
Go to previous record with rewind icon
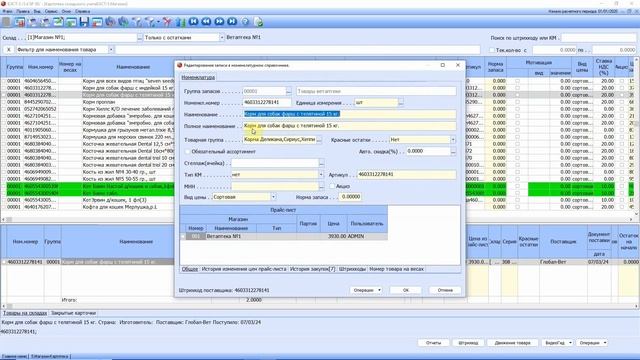point(207,22)
